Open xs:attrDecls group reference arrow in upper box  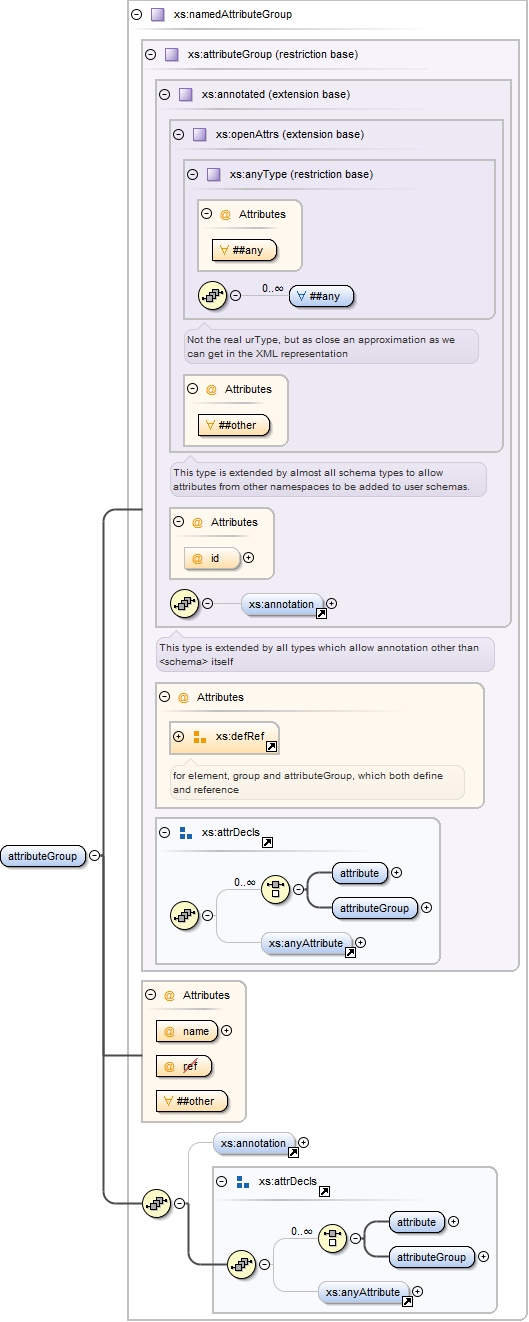(267, 843)
